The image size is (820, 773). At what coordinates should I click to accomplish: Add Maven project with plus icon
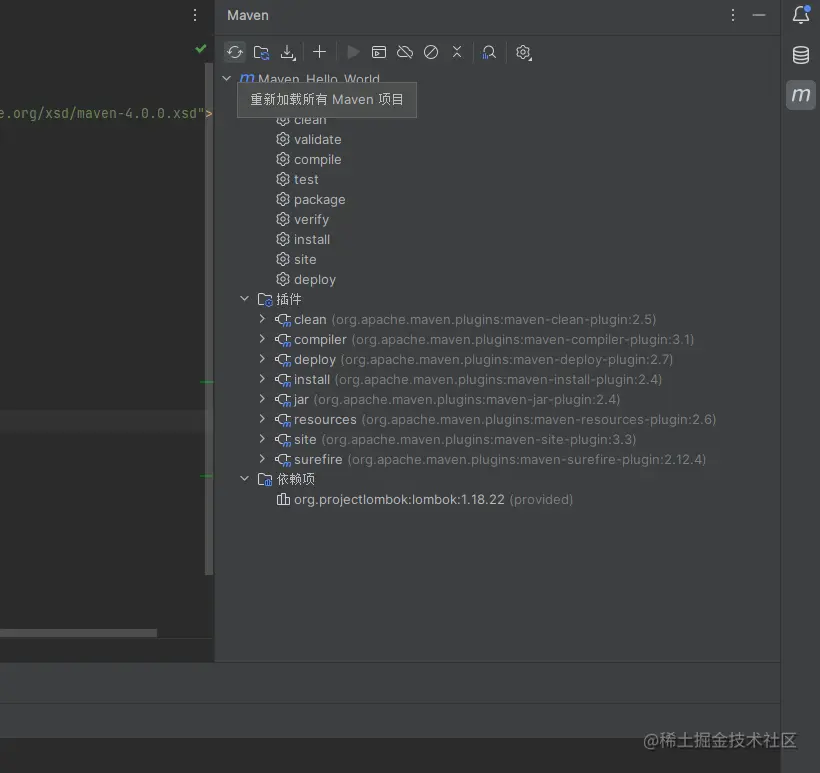(x=319, y=52)
